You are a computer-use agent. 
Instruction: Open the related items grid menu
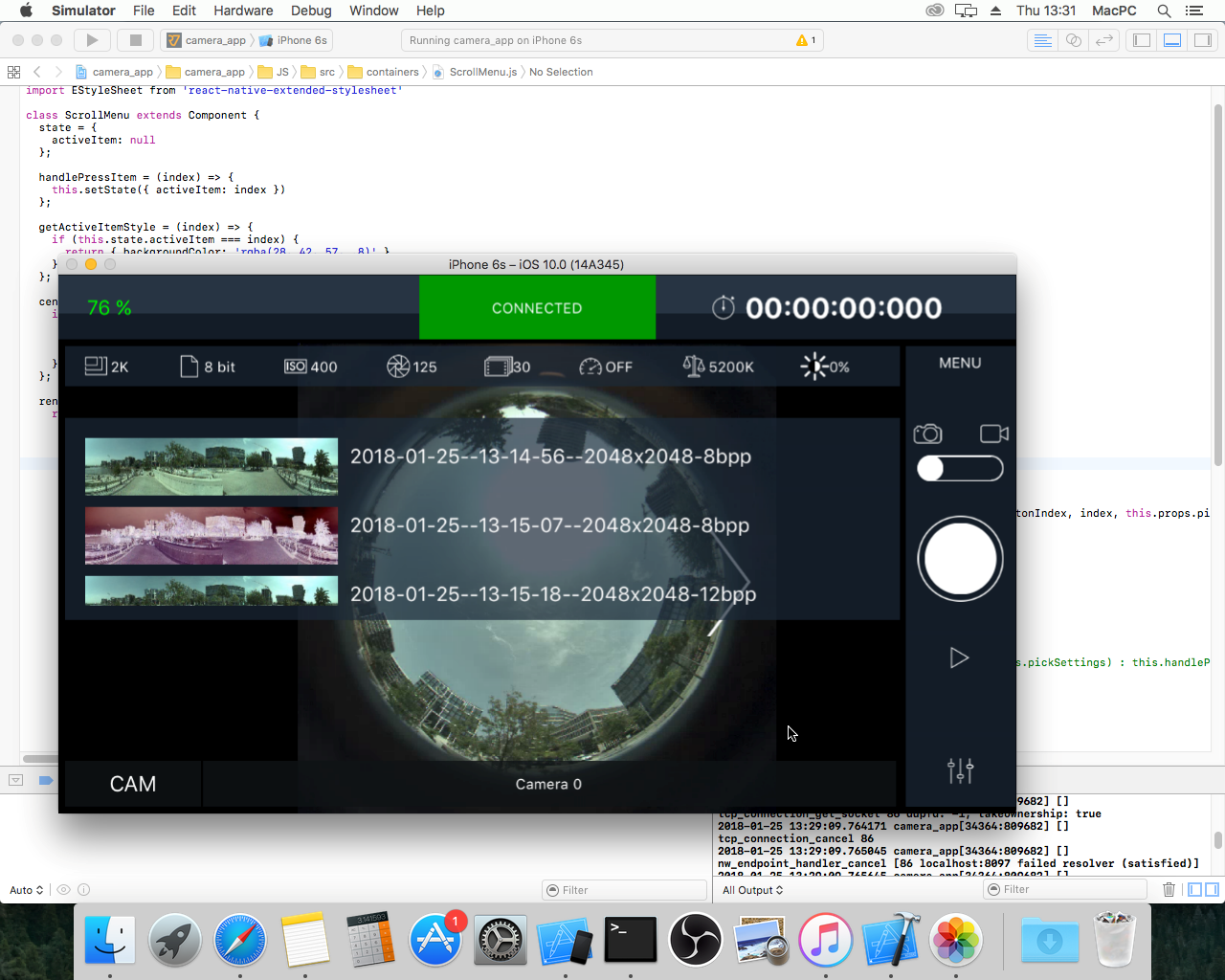[13, 72]
